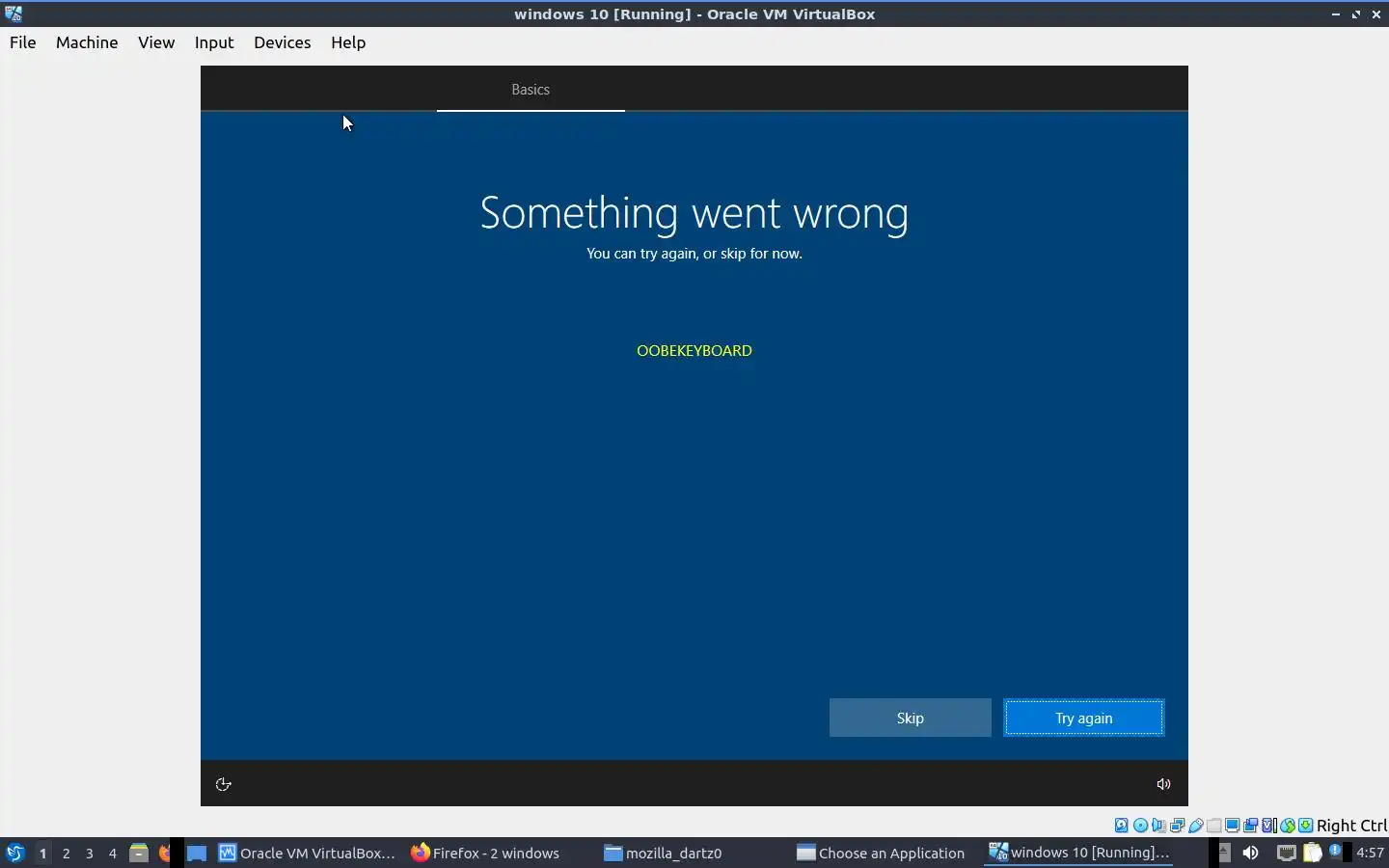Open the View menu
The height and width of the screenshot is (868, 1389).
[156, 42]
